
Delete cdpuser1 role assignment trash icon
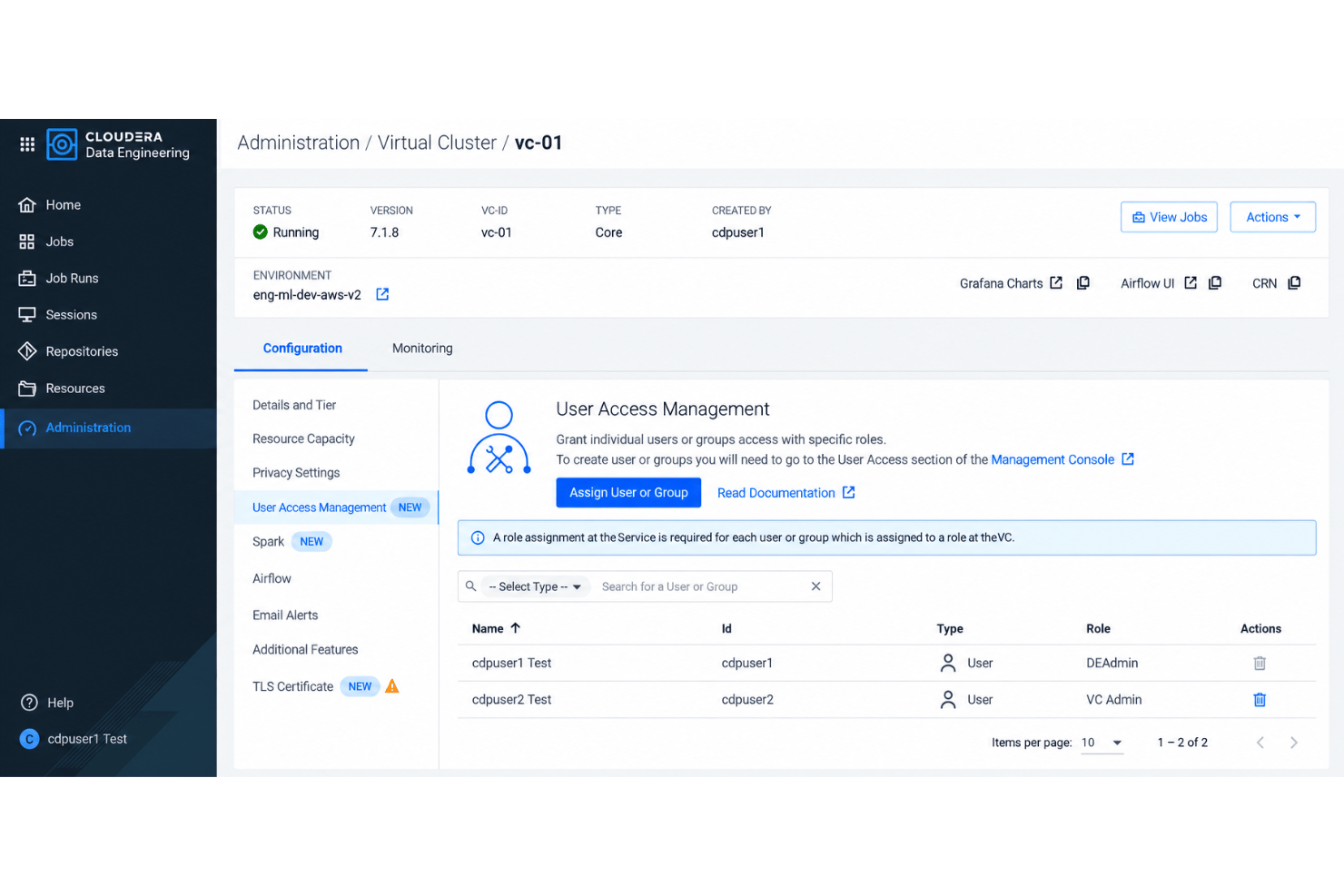[x=1260, y=664]
